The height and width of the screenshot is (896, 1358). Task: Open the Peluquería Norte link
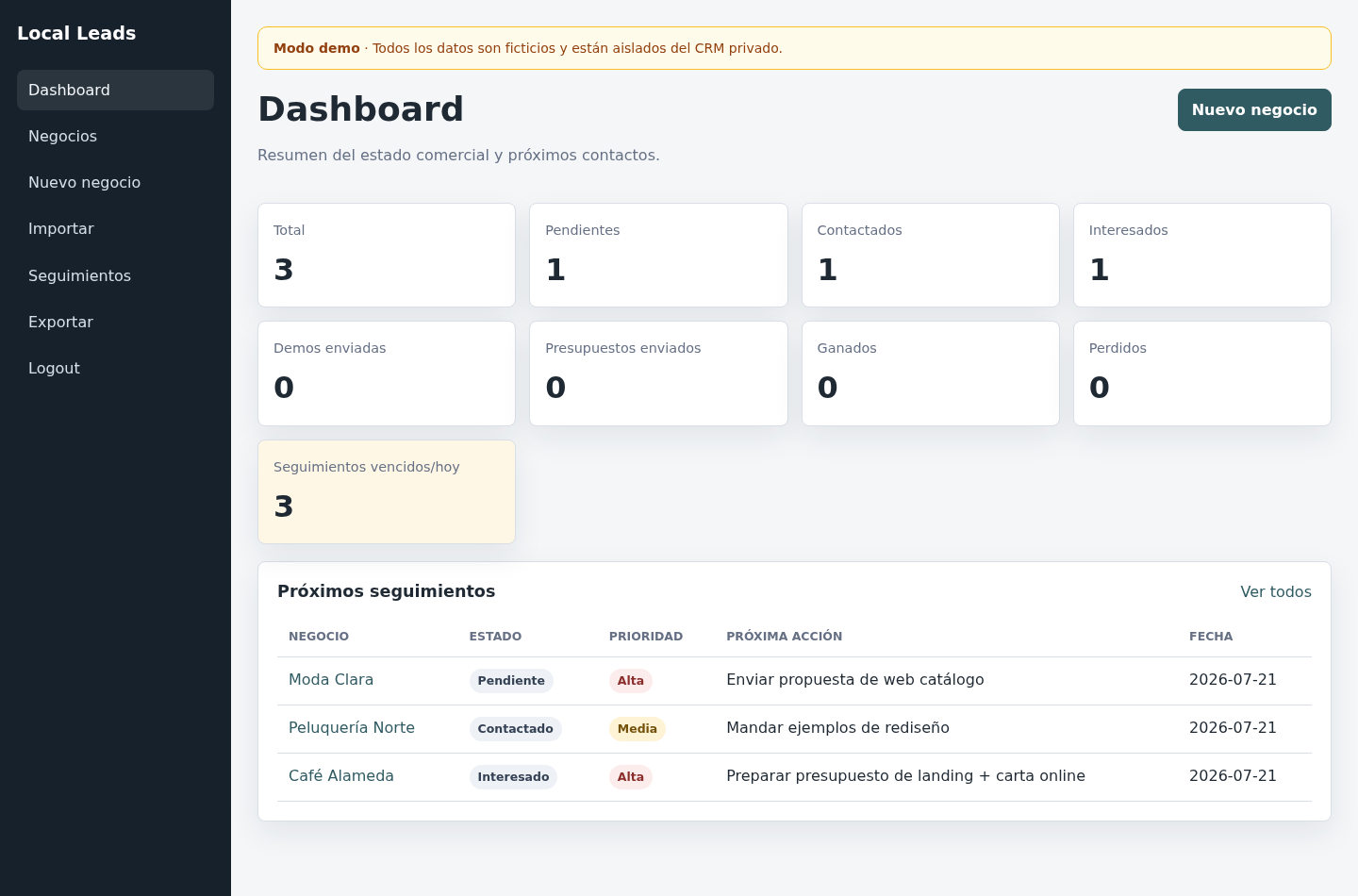352,727
